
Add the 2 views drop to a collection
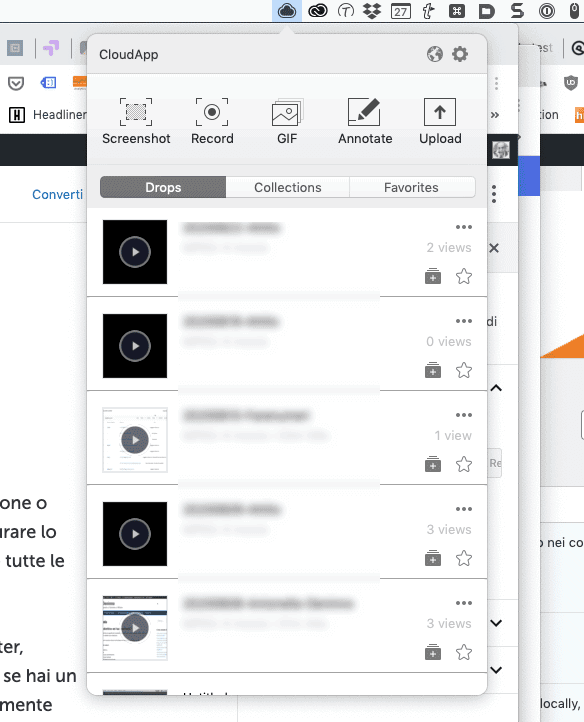coord(433,276)
